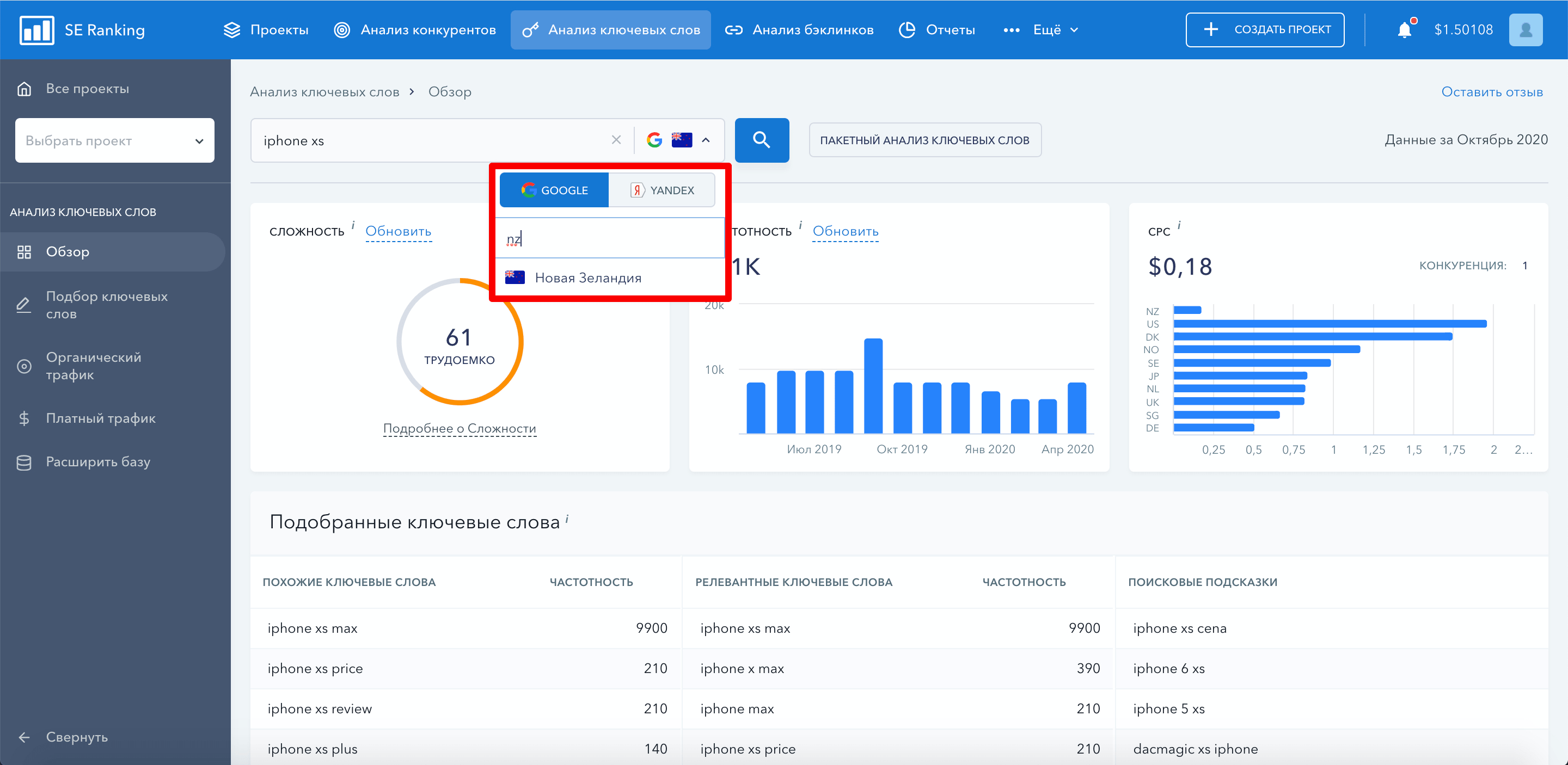Click the tallest bar in the Частотность chart
This screenshot has width=1568, height=765.
coord(873,386)
